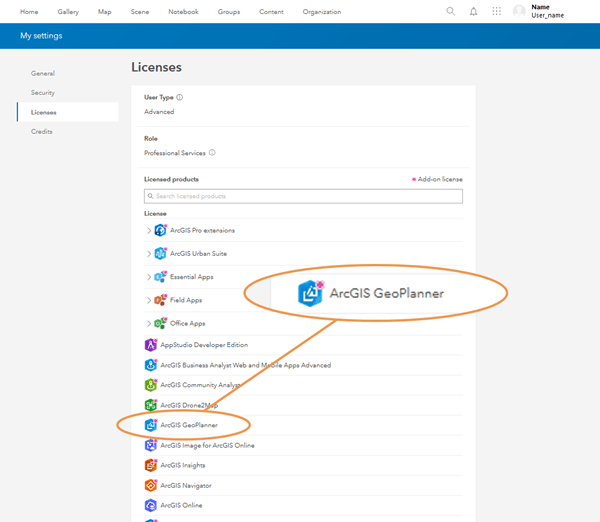Click the Search licensed products field
Screen dimensions: 600x522
tap(303, 196)
